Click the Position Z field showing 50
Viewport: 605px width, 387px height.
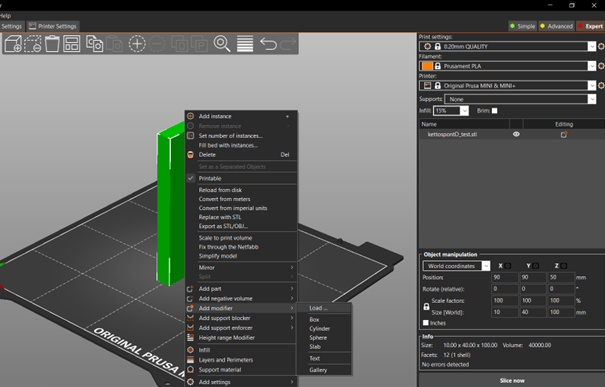pos(561,277)
